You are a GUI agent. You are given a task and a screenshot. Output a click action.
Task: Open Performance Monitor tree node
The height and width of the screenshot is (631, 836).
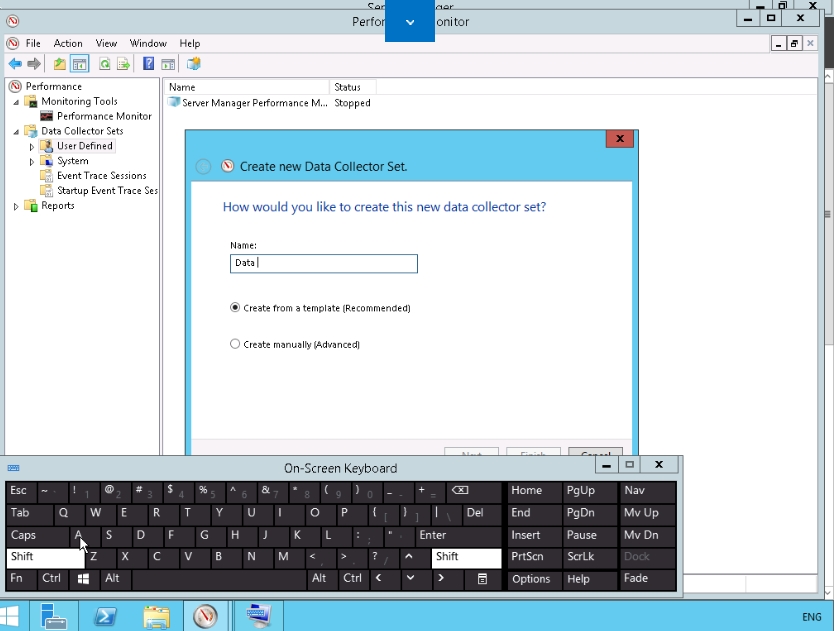pyautogui.click(x=104, y=116)
